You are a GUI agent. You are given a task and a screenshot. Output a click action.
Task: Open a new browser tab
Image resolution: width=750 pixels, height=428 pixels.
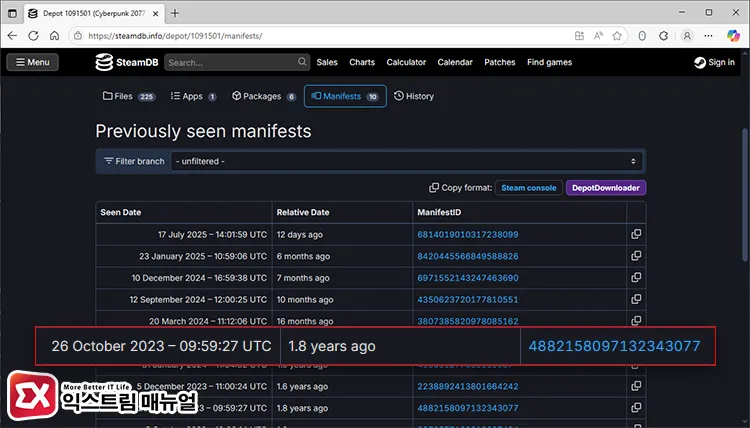click(175, 13)
